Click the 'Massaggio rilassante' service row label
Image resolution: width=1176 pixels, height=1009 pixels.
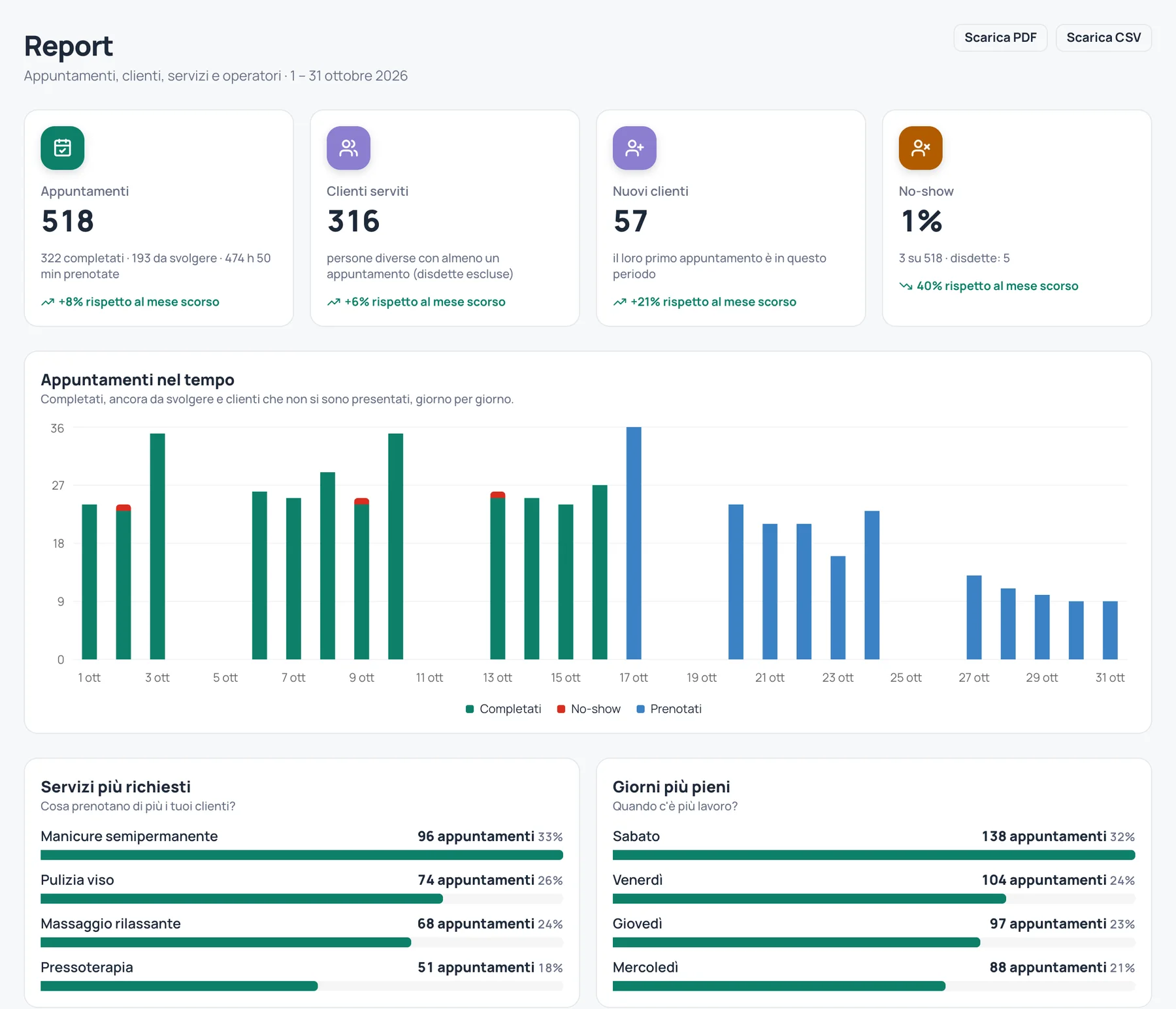110,923
